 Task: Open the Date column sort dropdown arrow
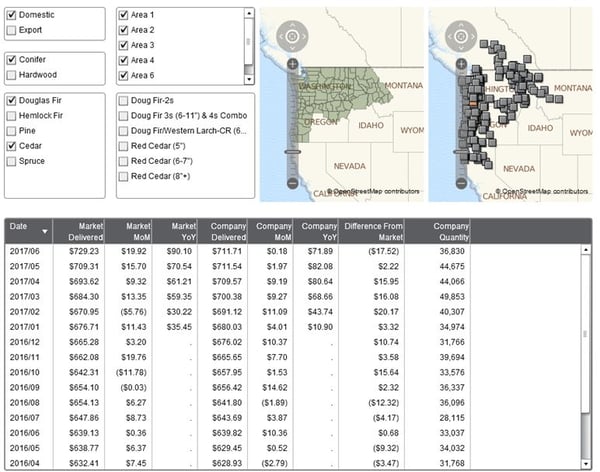(x=45, y=232)
